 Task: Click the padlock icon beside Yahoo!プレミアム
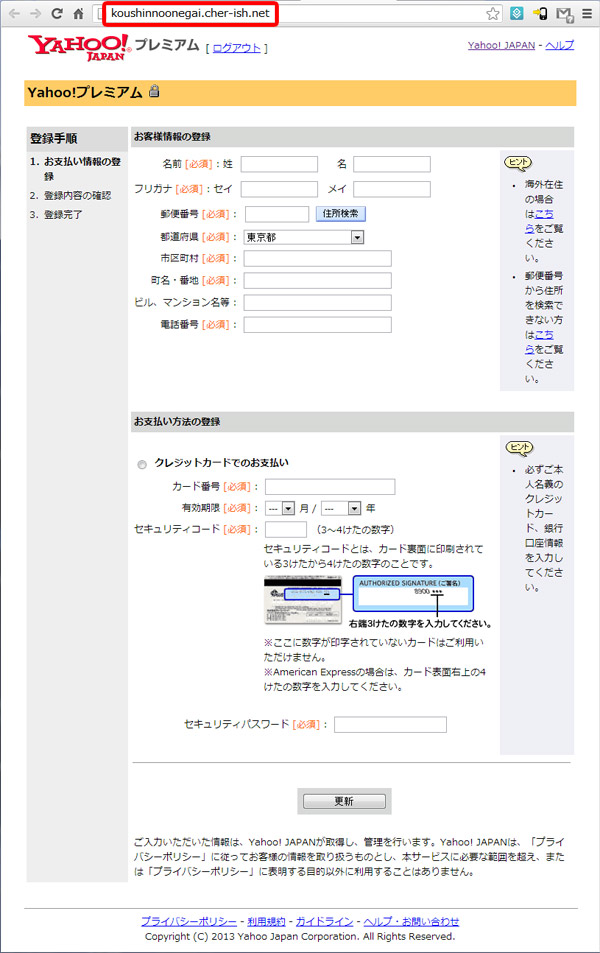[x=154, y=91]
